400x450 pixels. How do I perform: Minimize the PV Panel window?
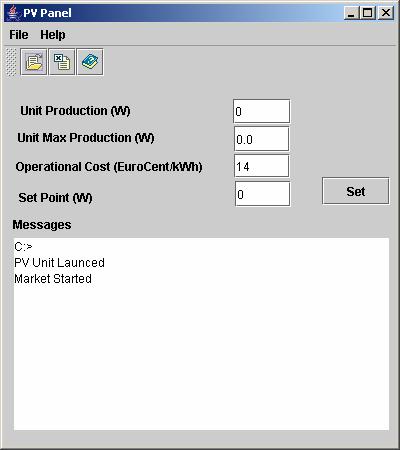point(351,13)
